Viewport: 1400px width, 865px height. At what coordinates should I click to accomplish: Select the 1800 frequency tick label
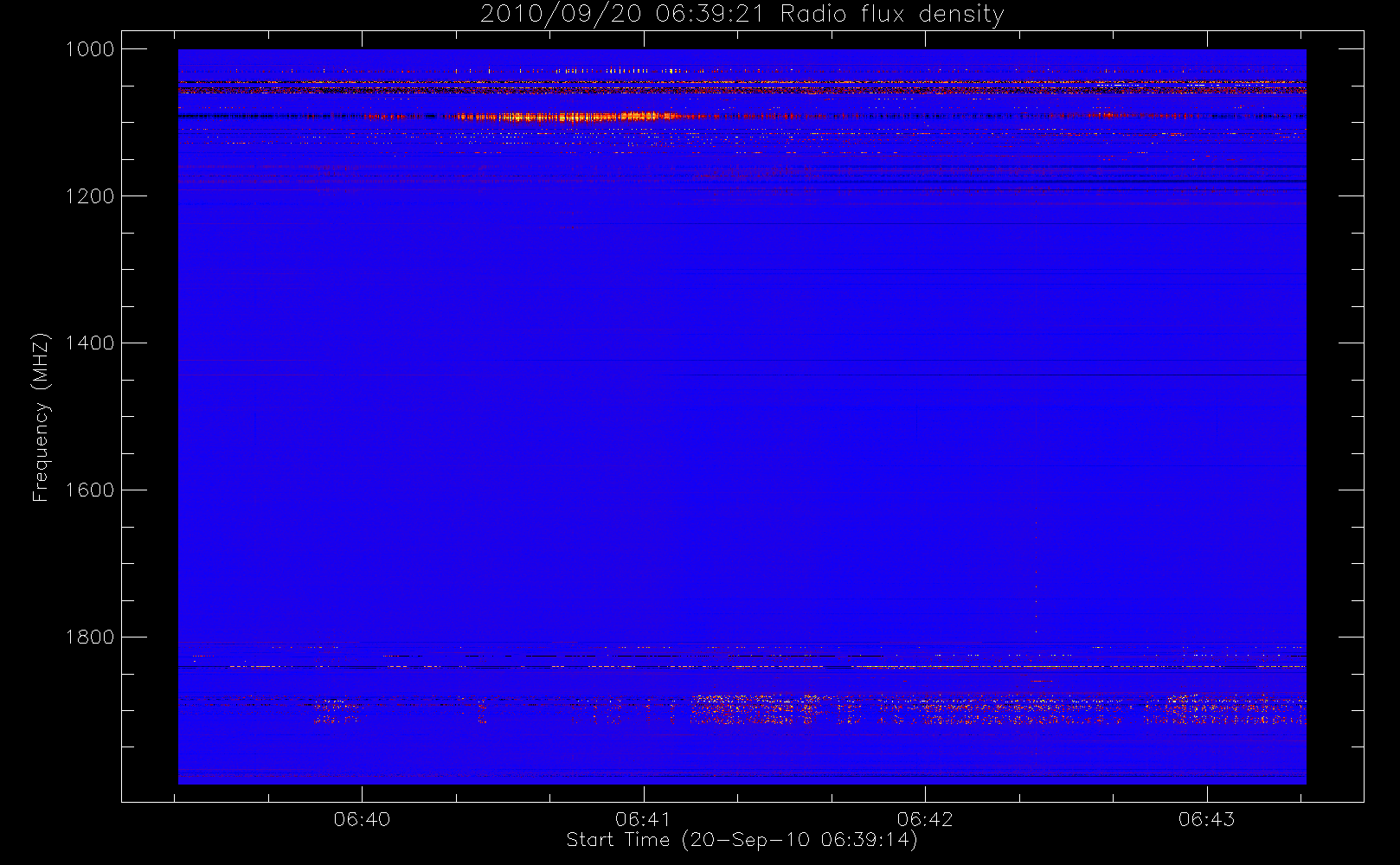click(90, 638)
